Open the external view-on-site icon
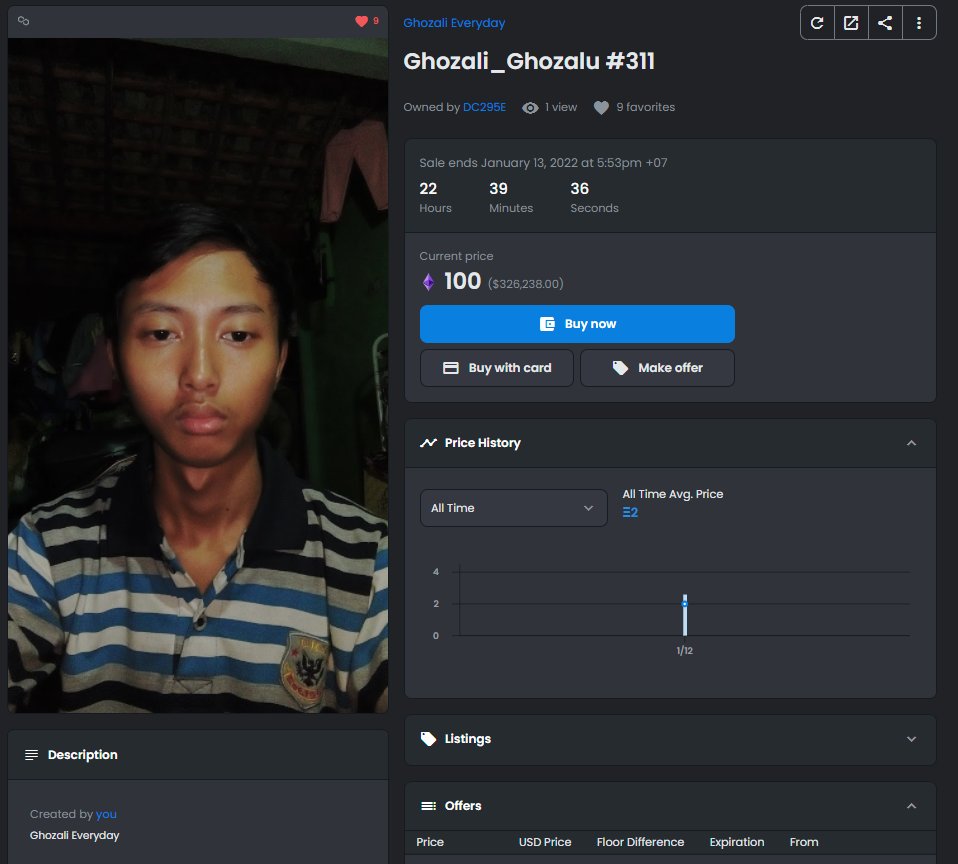Viewport: 958px width, 864px height. tap(851, 23)
